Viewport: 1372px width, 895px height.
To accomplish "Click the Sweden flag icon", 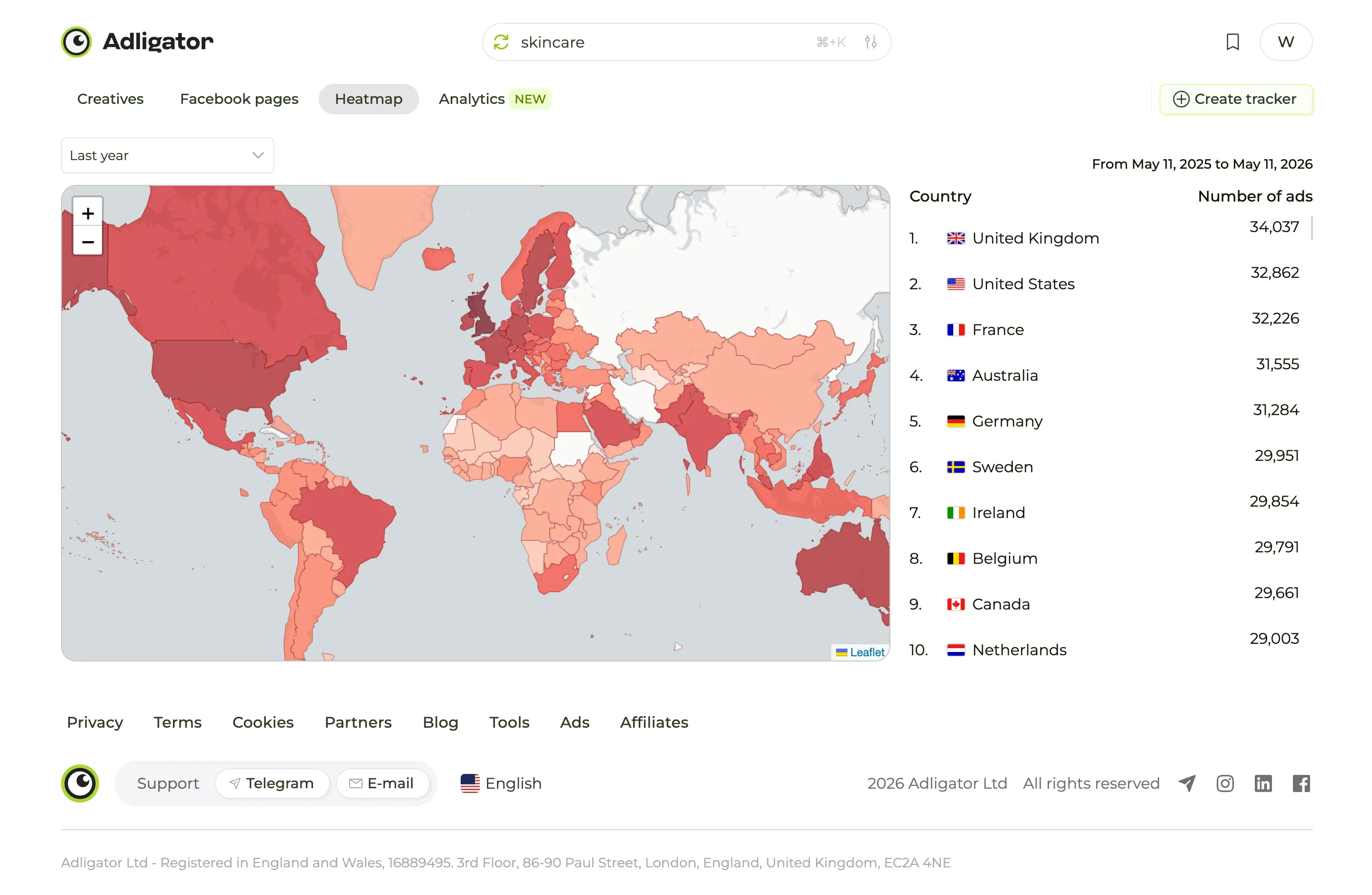I will 955,467.
